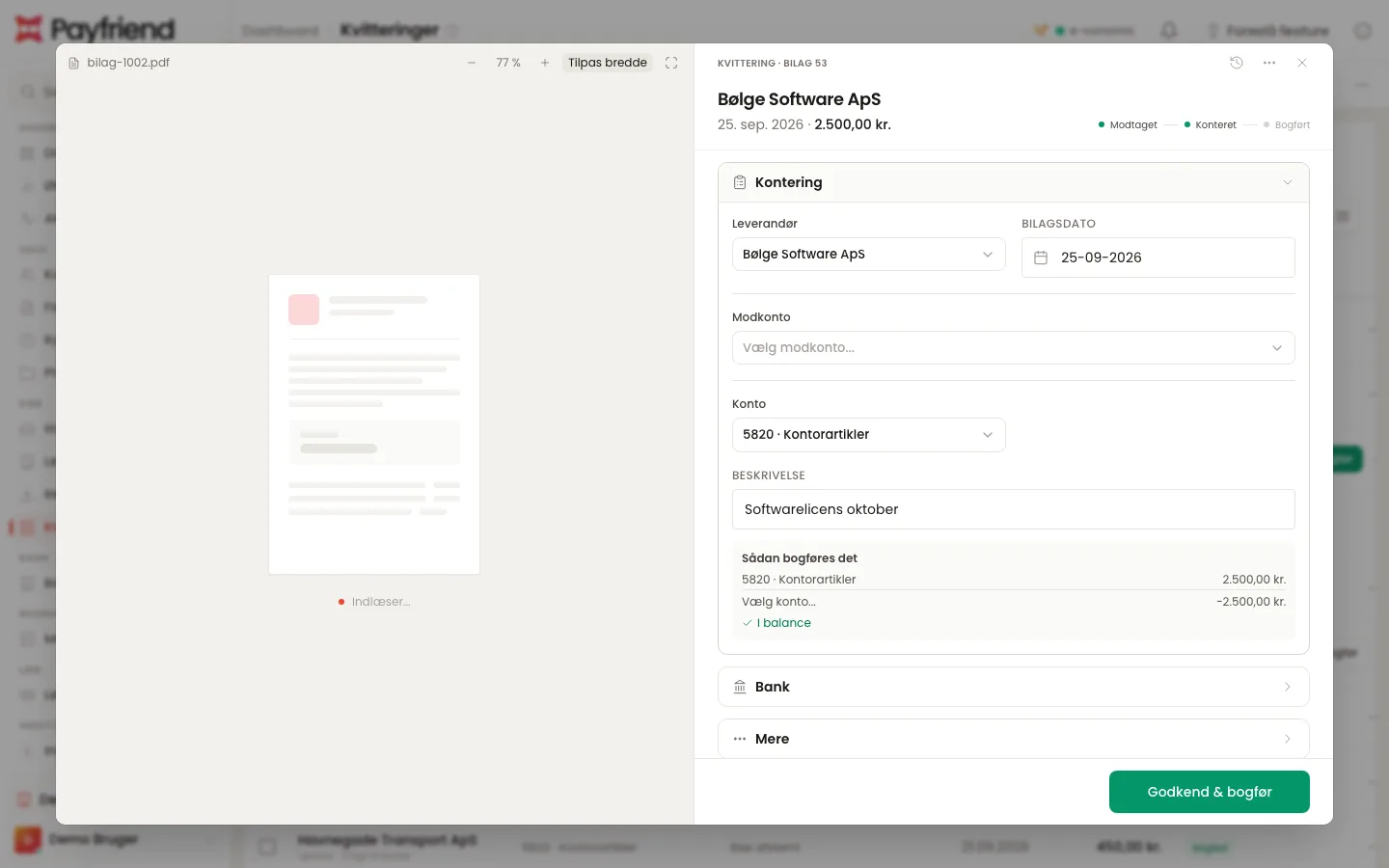Click the Bølge Software ApS heading

coord(799,99)
